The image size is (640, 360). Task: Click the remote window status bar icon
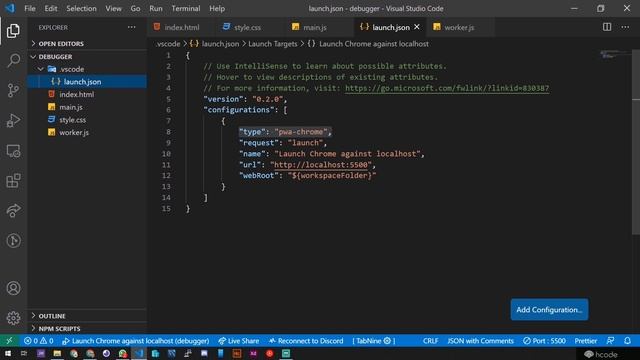coord(9,341)
